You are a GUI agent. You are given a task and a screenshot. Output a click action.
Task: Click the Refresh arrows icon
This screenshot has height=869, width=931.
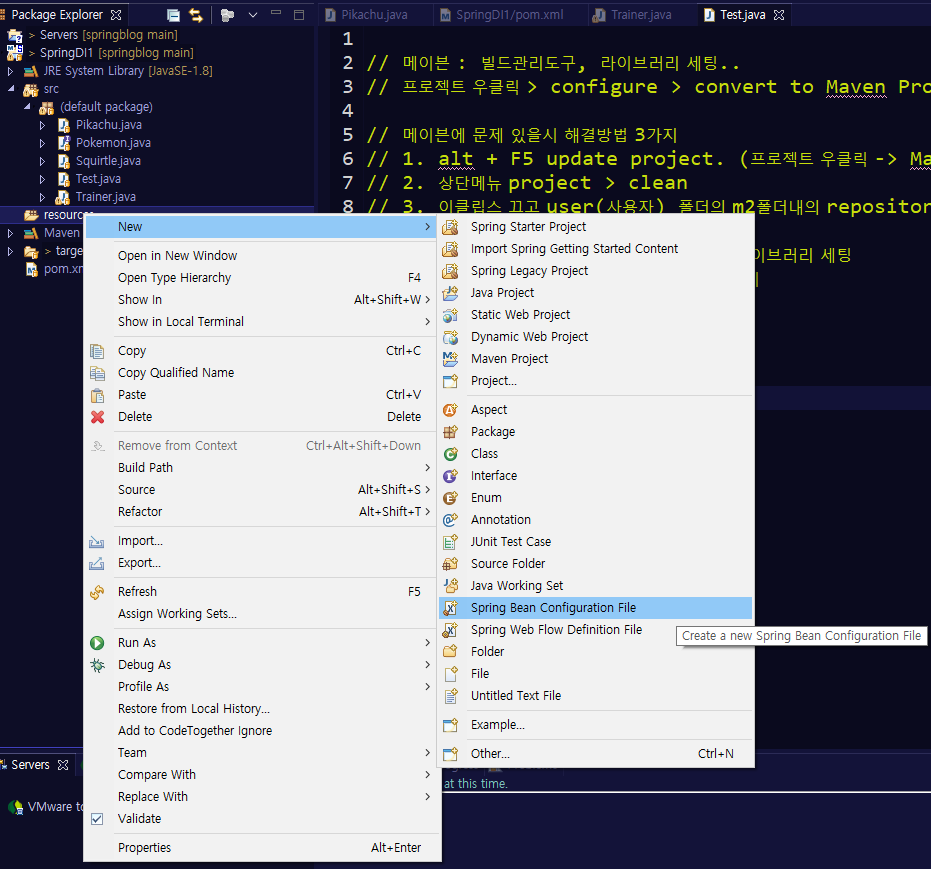[x=97, y=592]
